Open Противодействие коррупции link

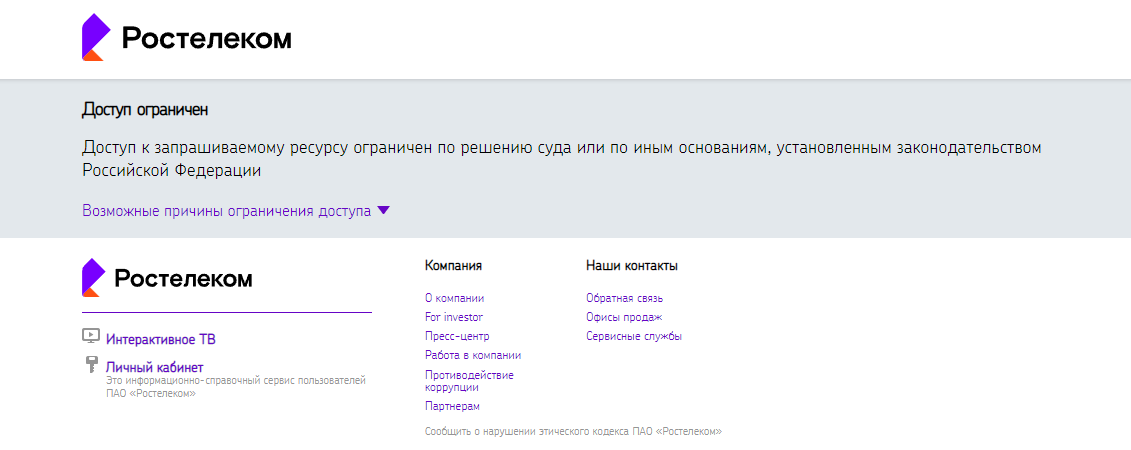[469, 381]
